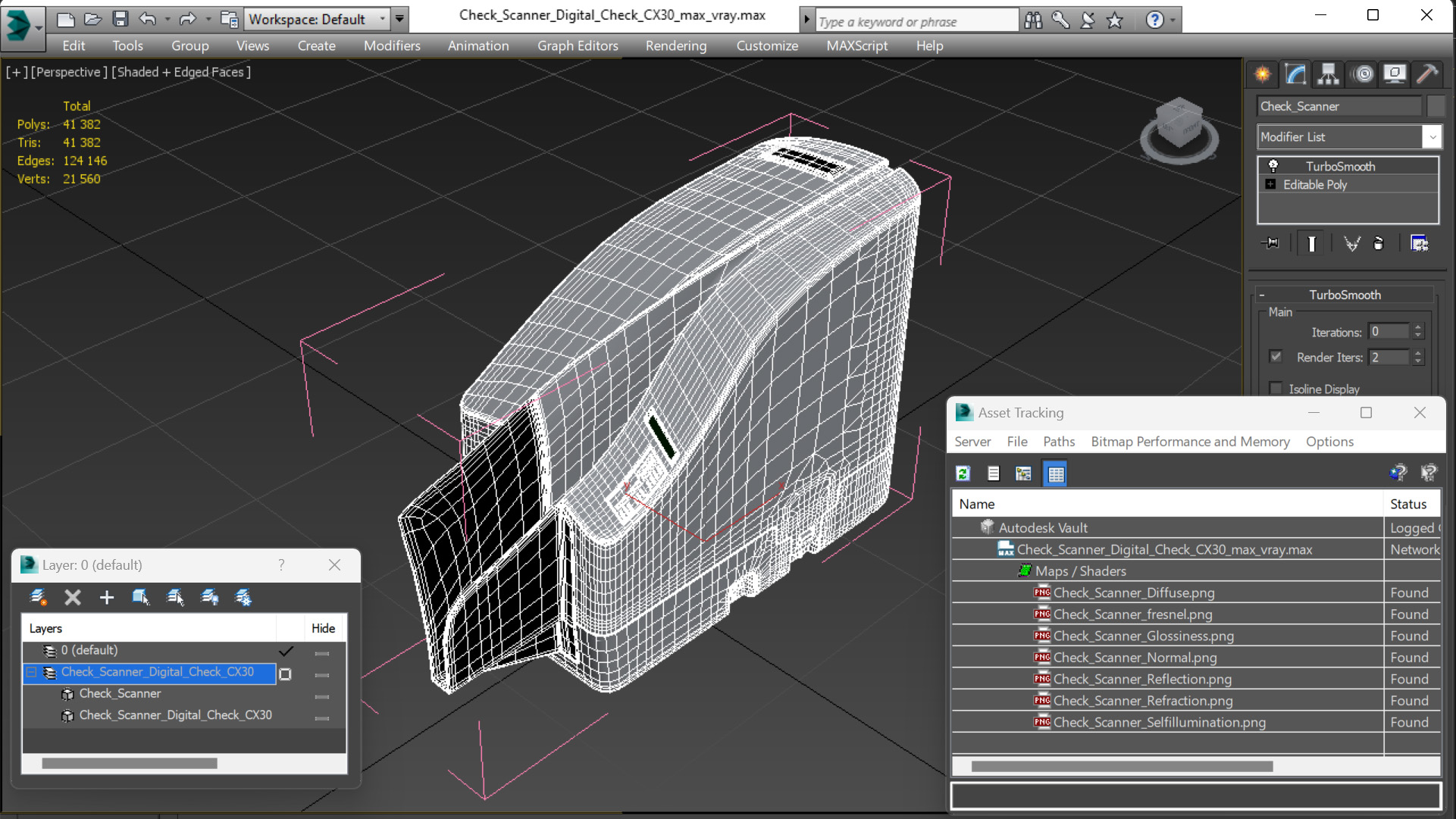Increase Iterations spinner arrow
Screen dimensions: 1456x819
coord(1418,328)
